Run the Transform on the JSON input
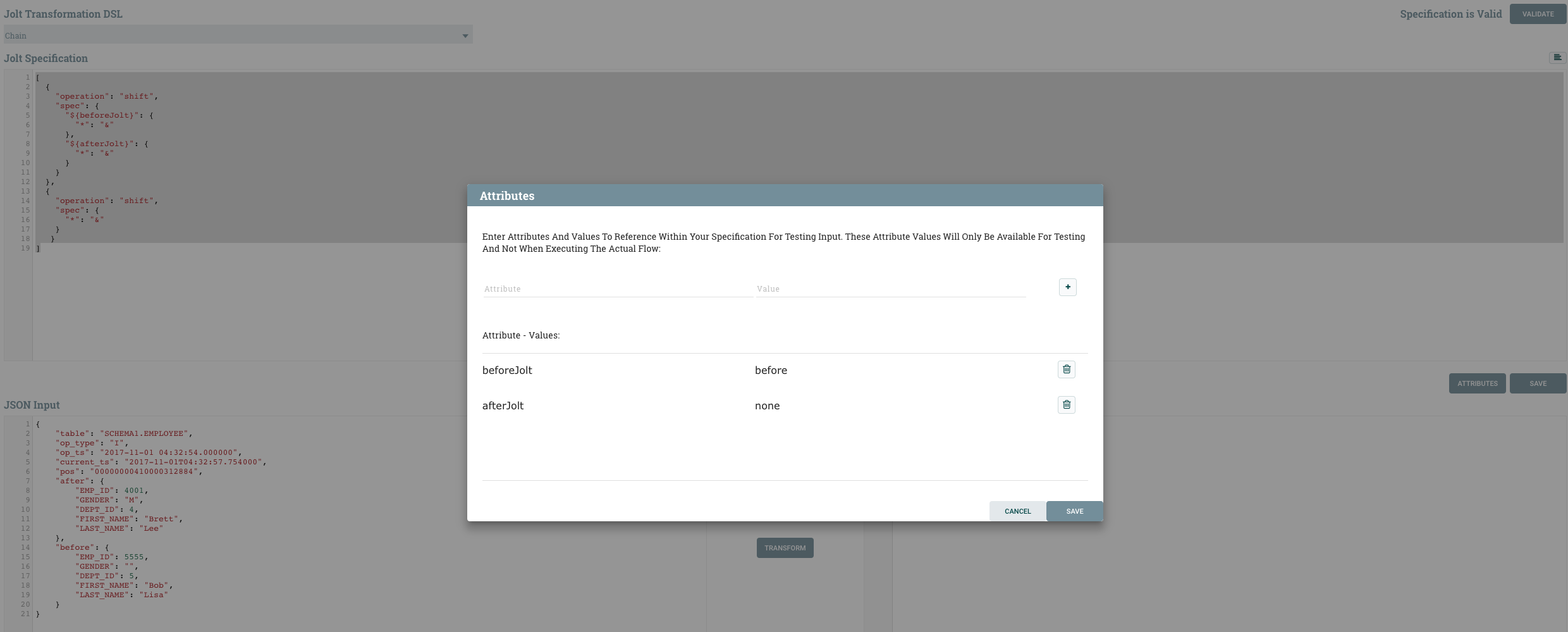This screenshot has height=632, width=1568. [x=784, y=547]
